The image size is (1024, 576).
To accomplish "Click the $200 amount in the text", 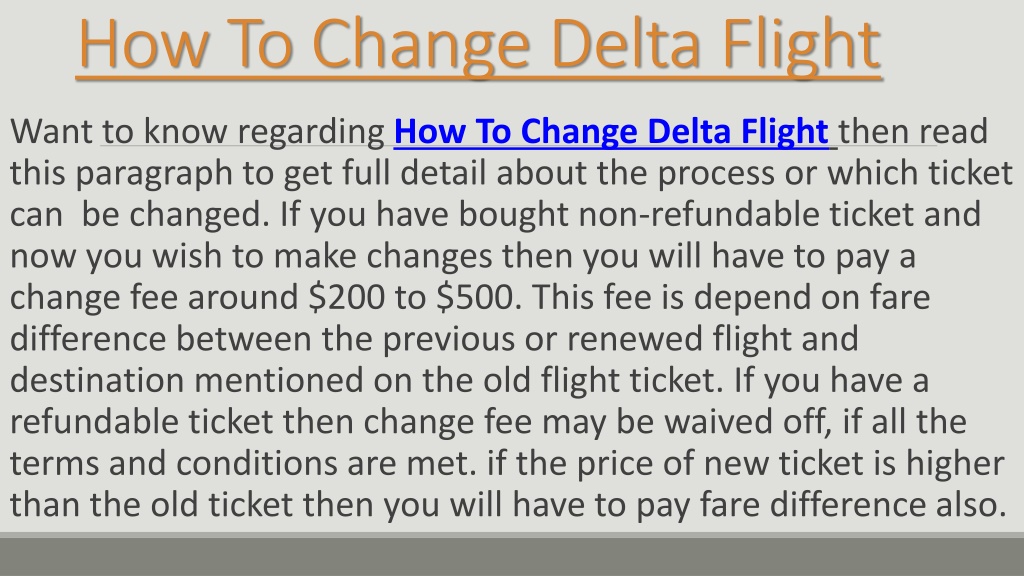I will [347, 296].
